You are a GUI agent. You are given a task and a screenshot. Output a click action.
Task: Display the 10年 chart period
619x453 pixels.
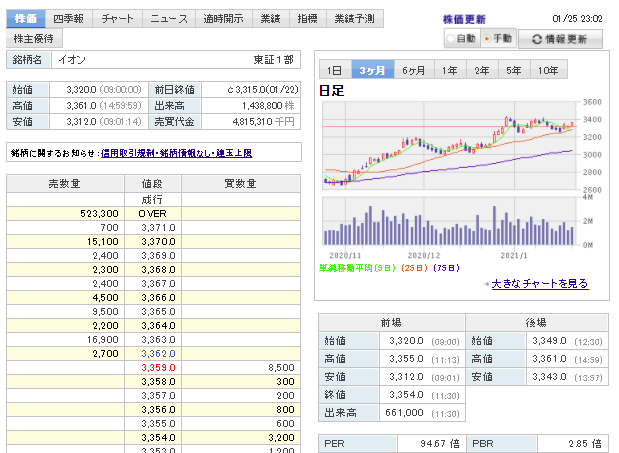click(x=547, y=70)
